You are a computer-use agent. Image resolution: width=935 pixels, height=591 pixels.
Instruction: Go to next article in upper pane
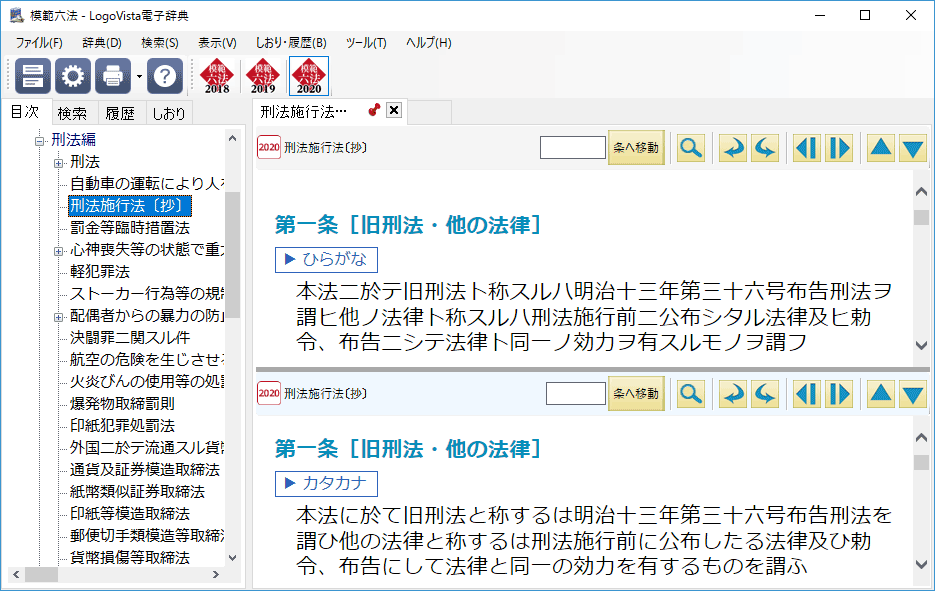(839, 147)
